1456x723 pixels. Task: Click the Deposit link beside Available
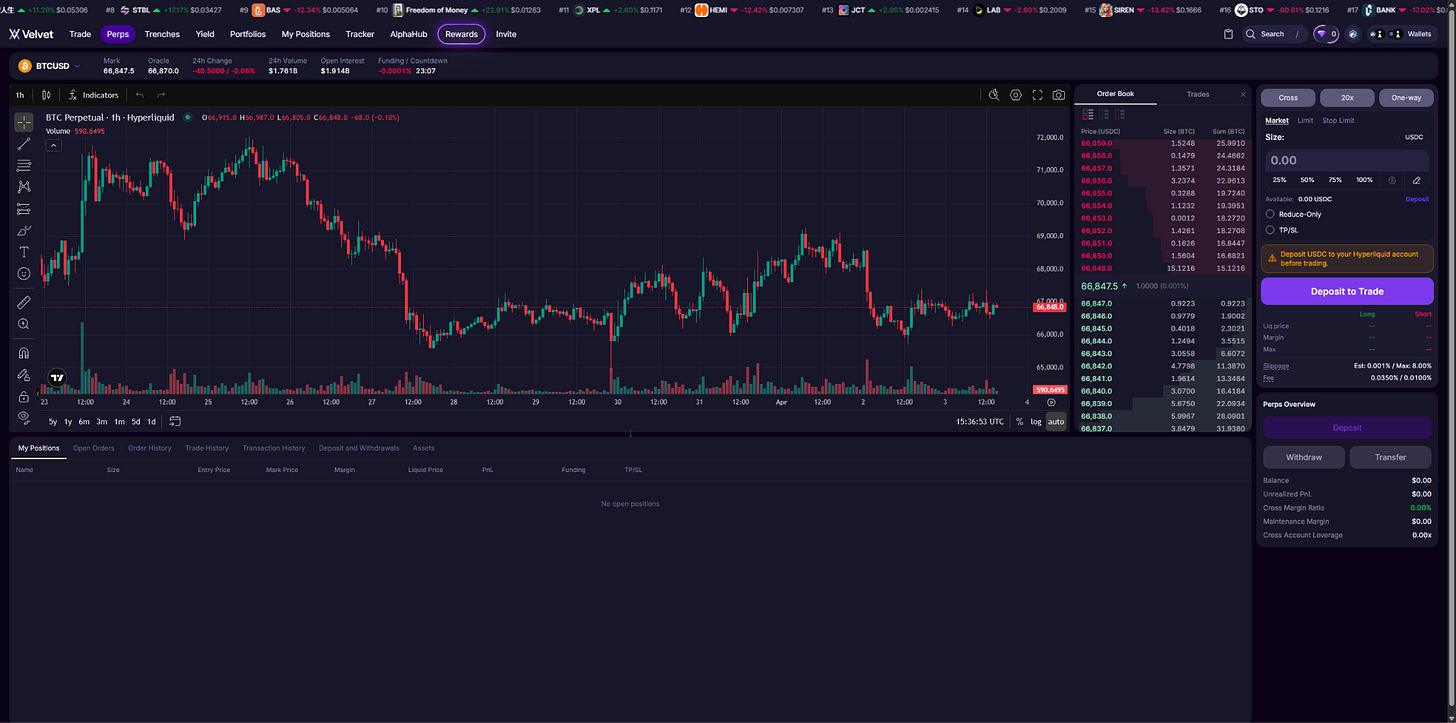1417,199
